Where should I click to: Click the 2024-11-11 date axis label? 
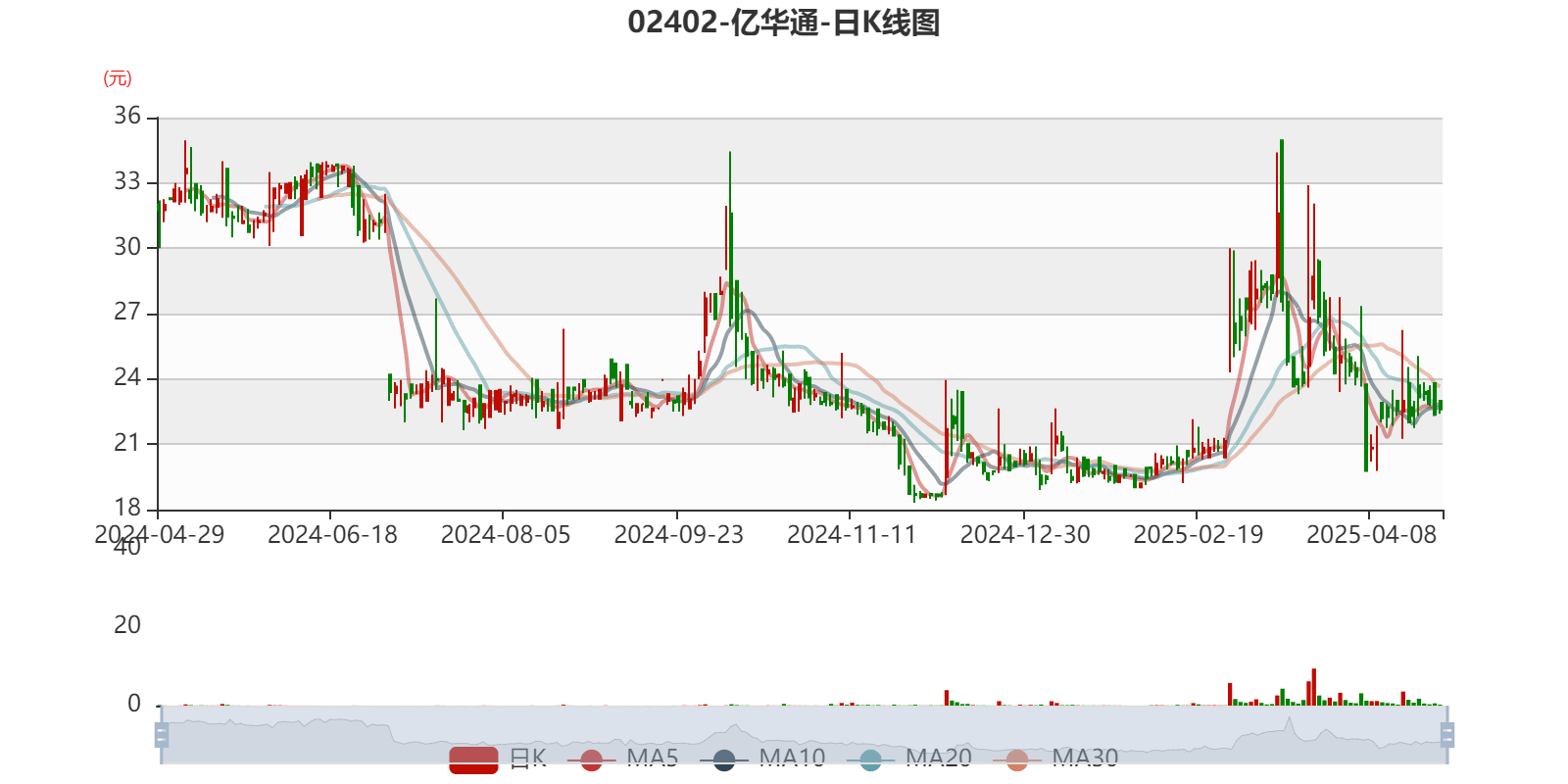click(851, 534)
